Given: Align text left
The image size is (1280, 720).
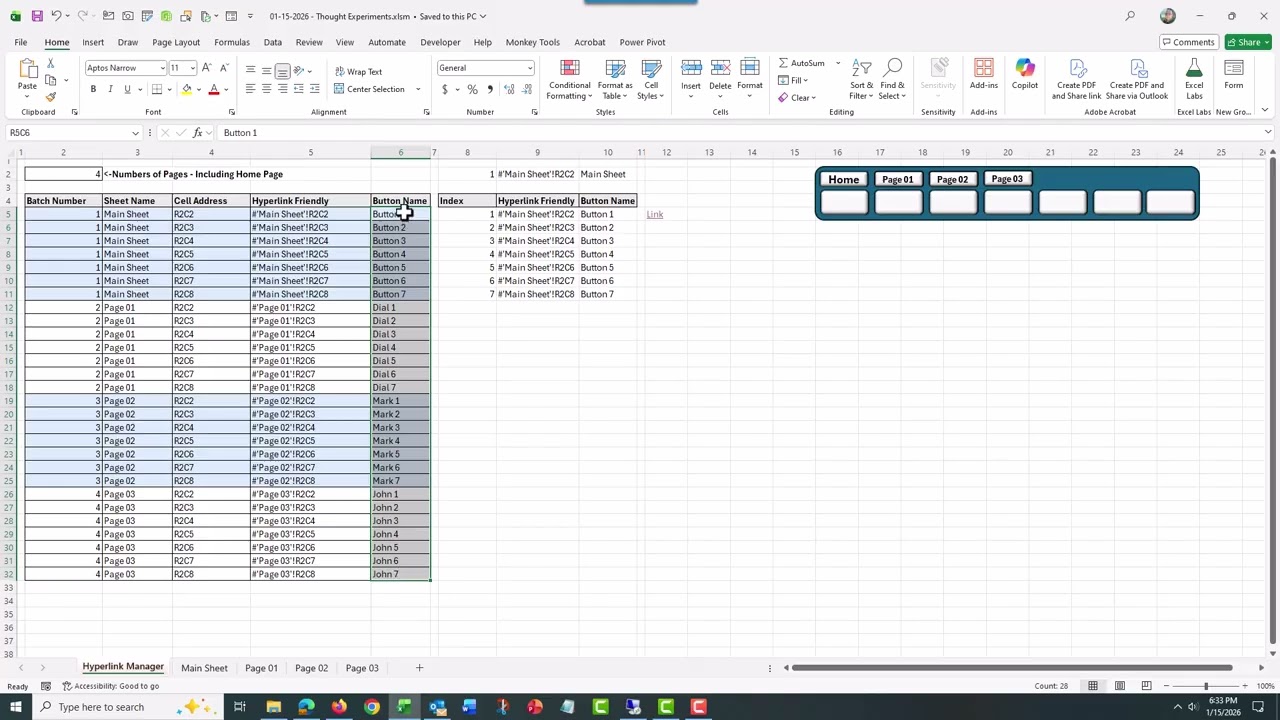Looking at the screenshot, I should tap(250, 89).
